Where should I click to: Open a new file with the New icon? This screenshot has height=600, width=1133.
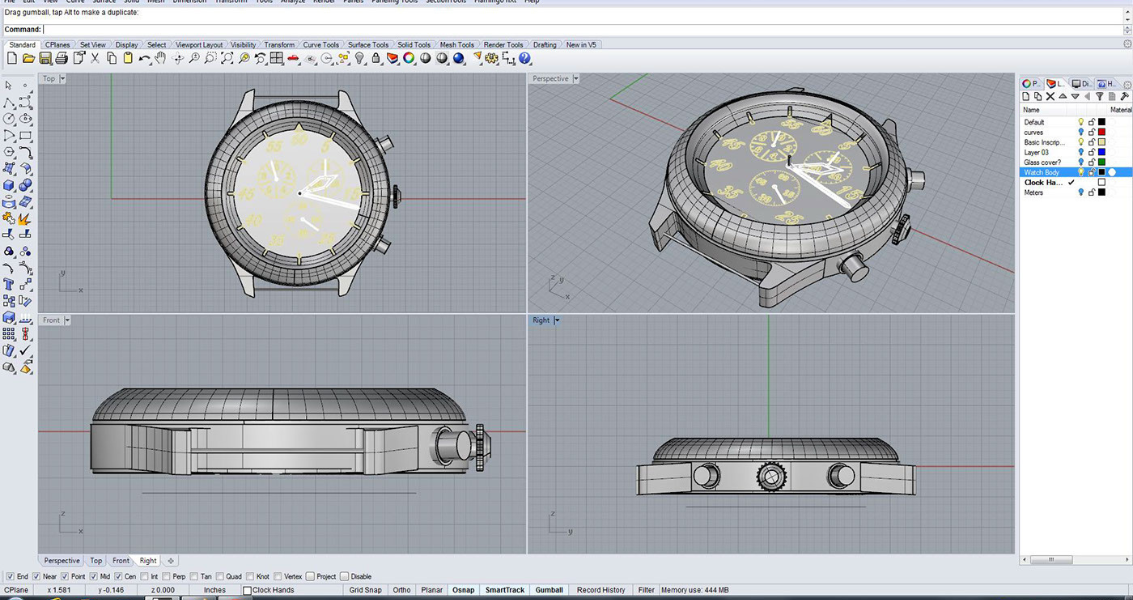12,58
